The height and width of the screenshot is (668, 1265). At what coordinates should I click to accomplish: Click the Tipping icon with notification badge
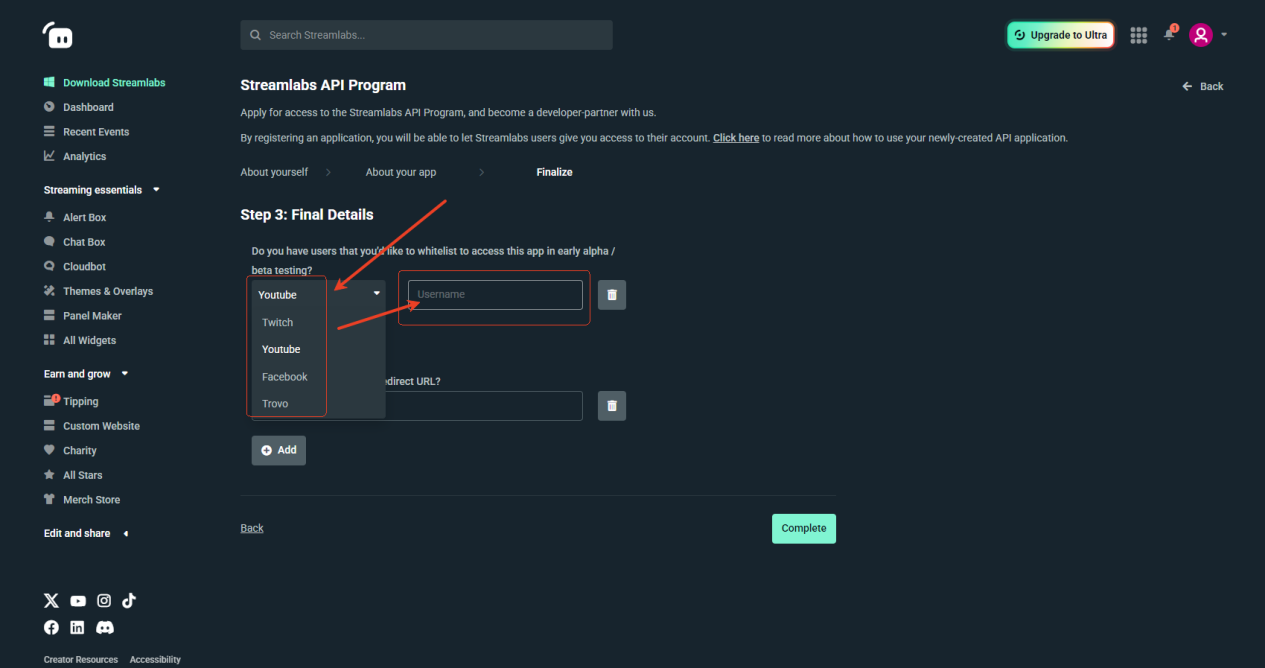click(x=51, y=401)
